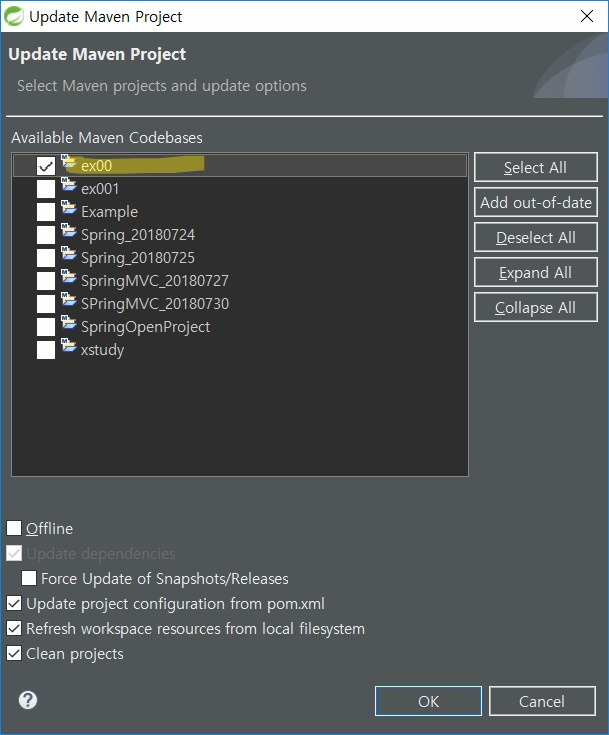
Task: Click the Example project folder icon
Action: coord(68,208)
